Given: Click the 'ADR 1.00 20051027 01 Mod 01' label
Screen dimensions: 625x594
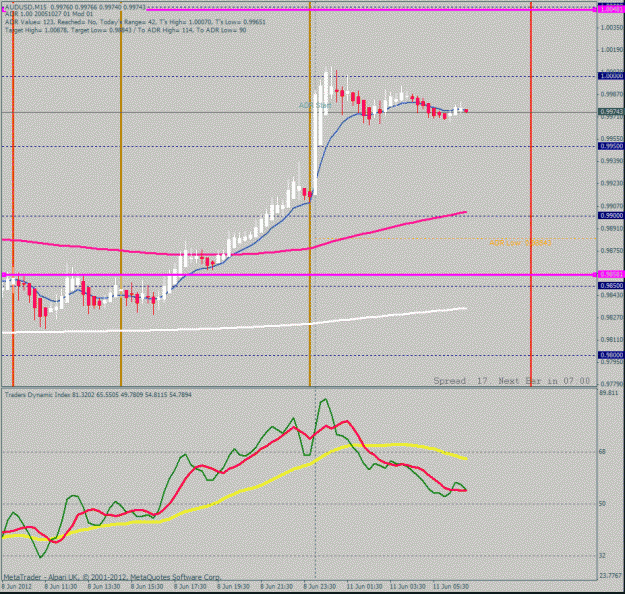Looking at the screenshot, I should 49,14.
